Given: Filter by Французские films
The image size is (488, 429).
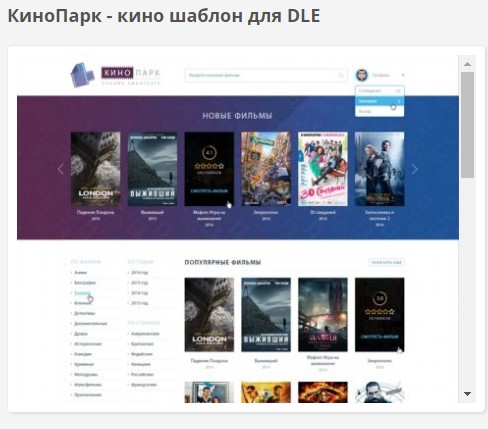Looking at the screenshot, I should [x=144, y=385].
